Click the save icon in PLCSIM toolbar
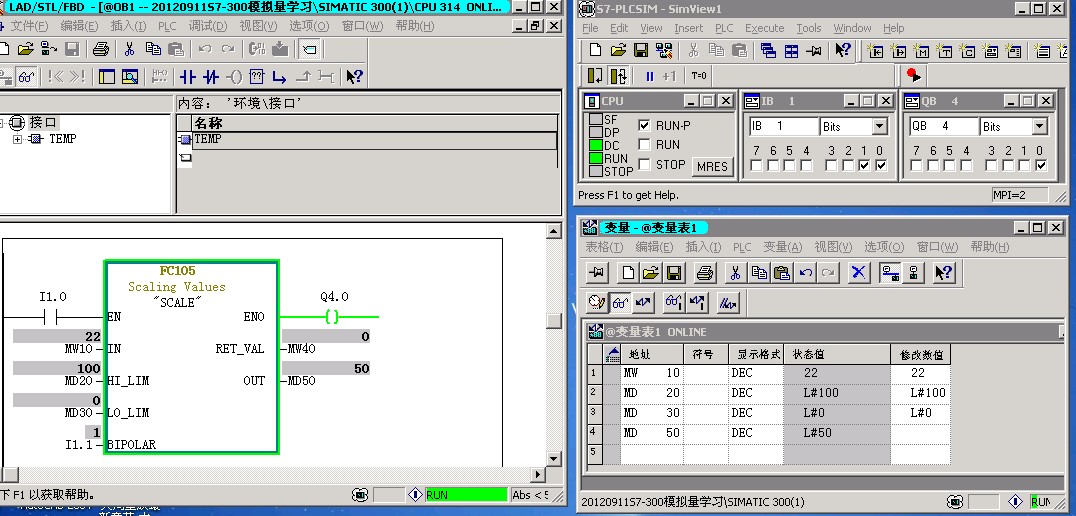 [x=641, y=50]
